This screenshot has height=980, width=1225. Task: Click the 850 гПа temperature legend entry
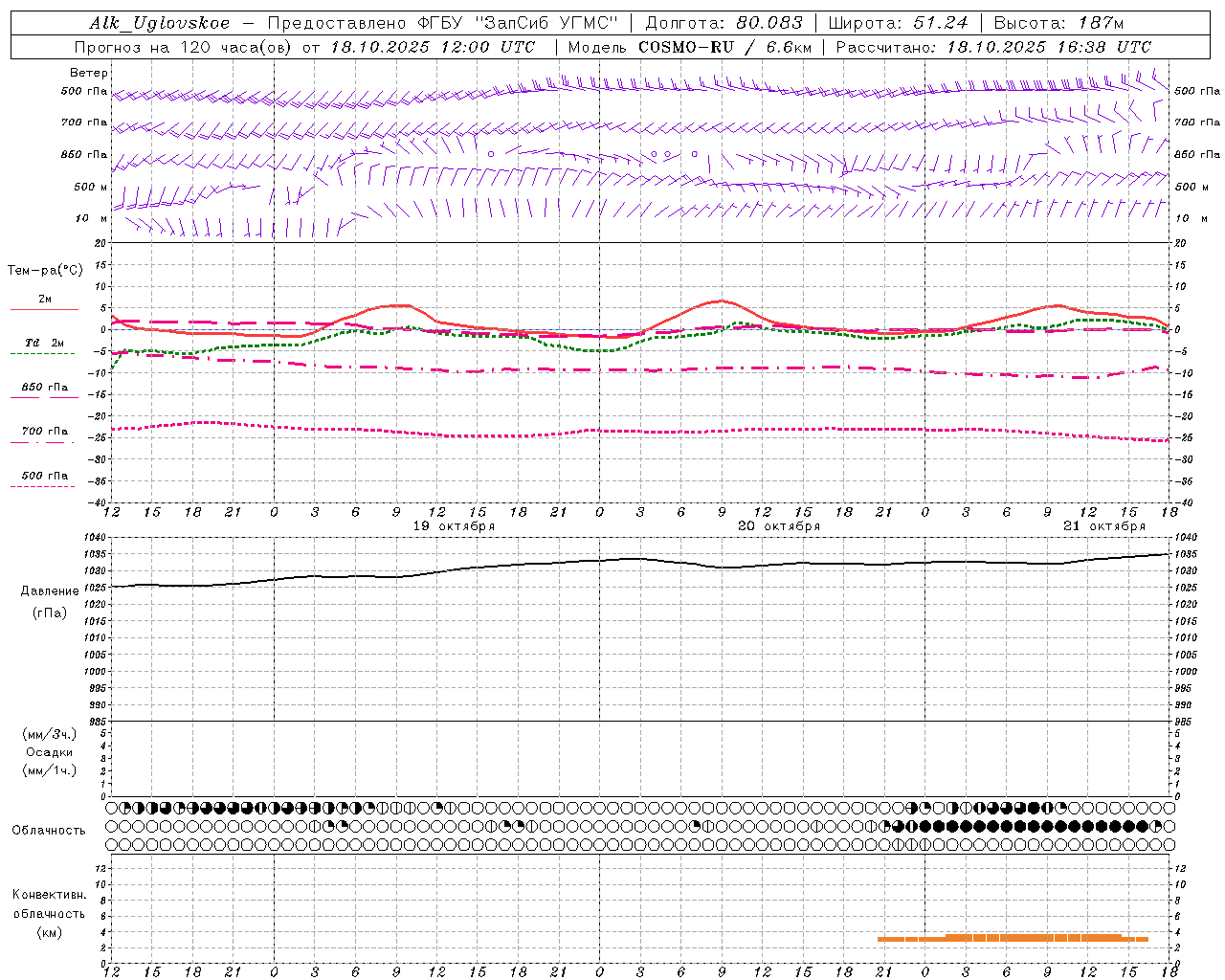pyautogui.click(x=45, y=388)
